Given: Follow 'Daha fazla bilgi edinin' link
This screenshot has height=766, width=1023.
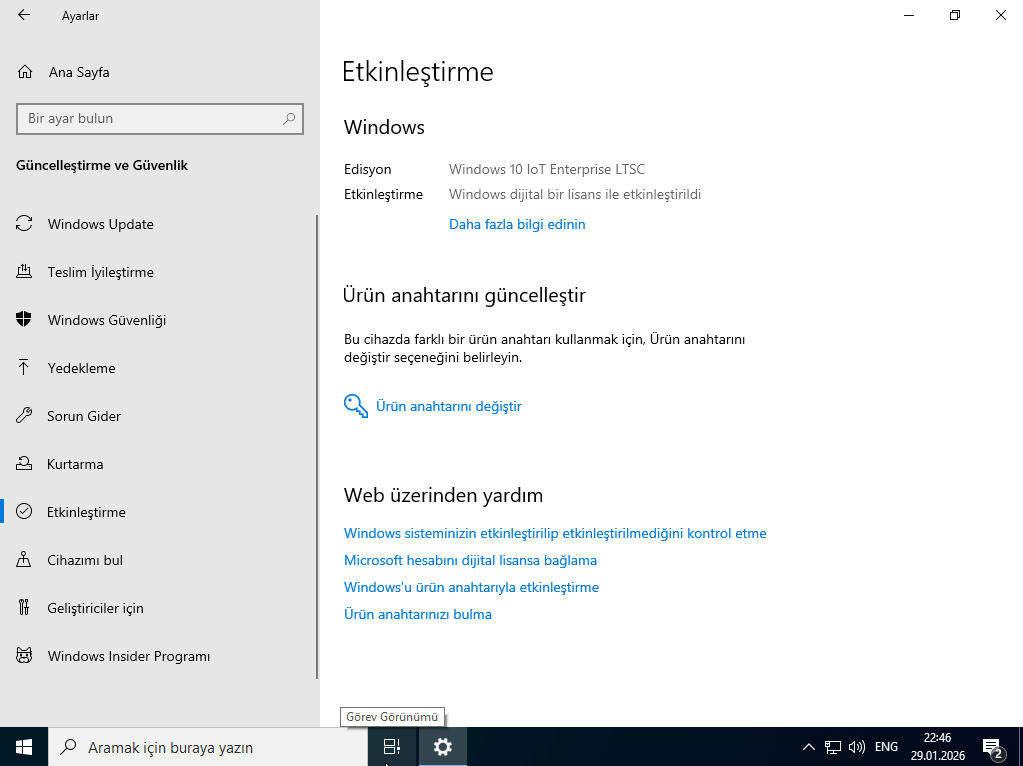Looking at the screenshot, I should pyautogui.click(x=517, y=224).
